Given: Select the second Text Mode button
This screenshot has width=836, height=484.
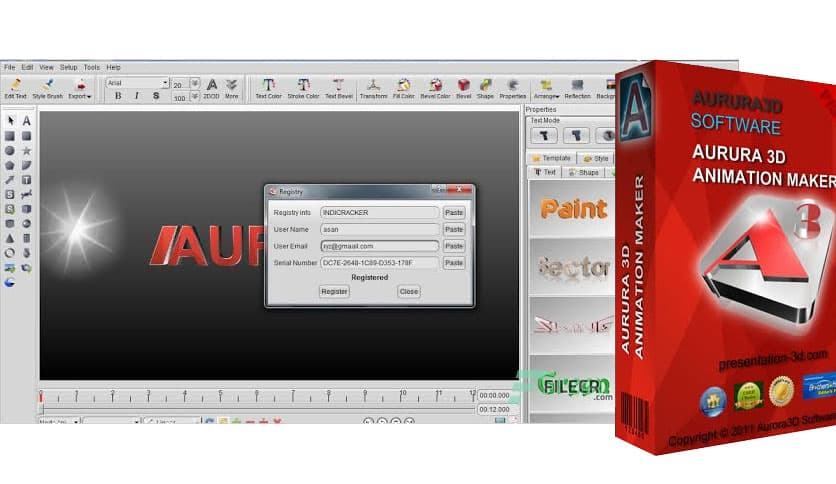Looking at the screenshot, I should click(x=576, y=136).
